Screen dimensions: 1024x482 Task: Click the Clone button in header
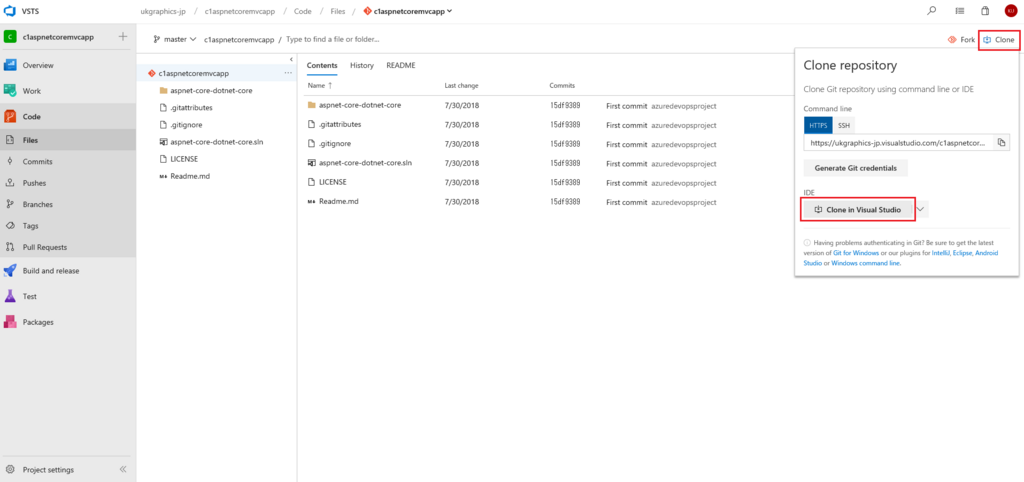click(x=999, y=40)
